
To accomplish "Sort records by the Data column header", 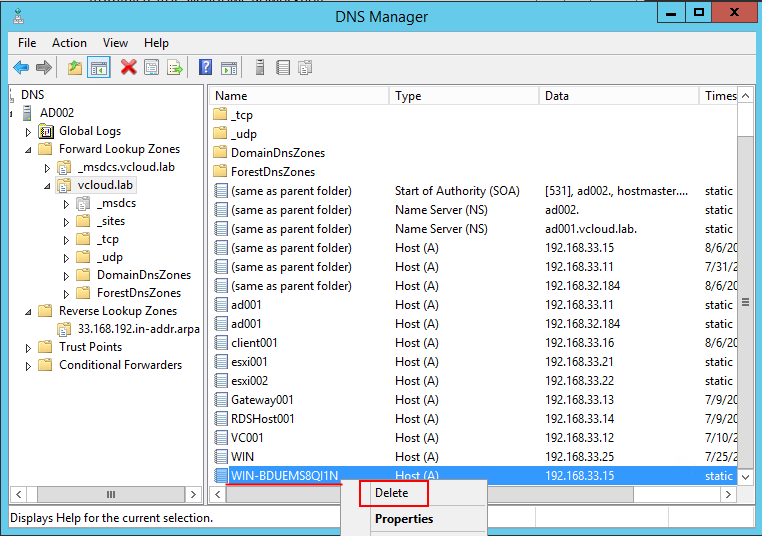I will click(619, 96).
